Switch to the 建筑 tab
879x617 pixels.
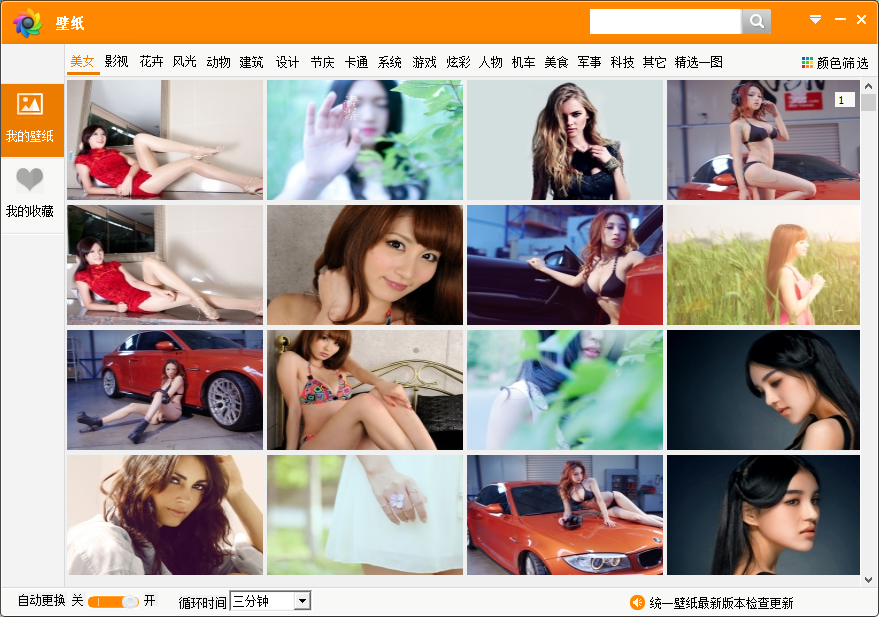(x=251, y=62)
